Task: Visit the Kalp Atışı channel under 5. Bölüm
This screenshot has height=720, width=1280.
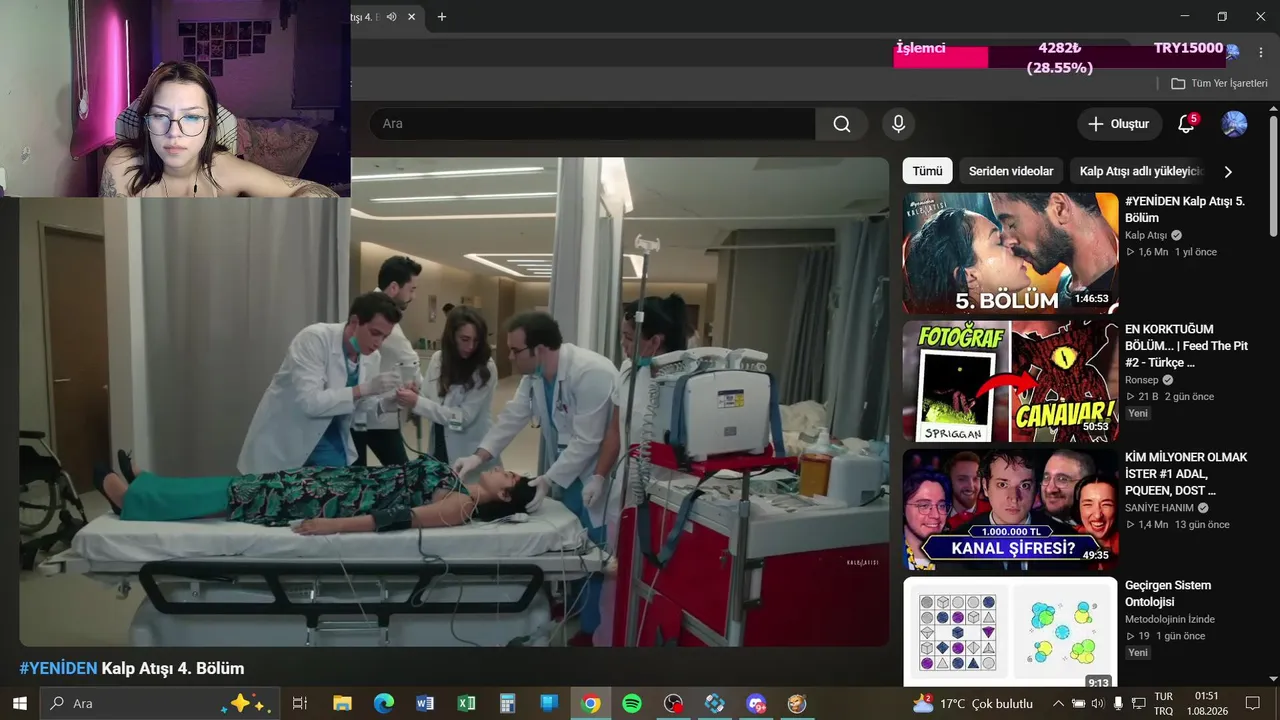Action: (x=1146, y=235)
